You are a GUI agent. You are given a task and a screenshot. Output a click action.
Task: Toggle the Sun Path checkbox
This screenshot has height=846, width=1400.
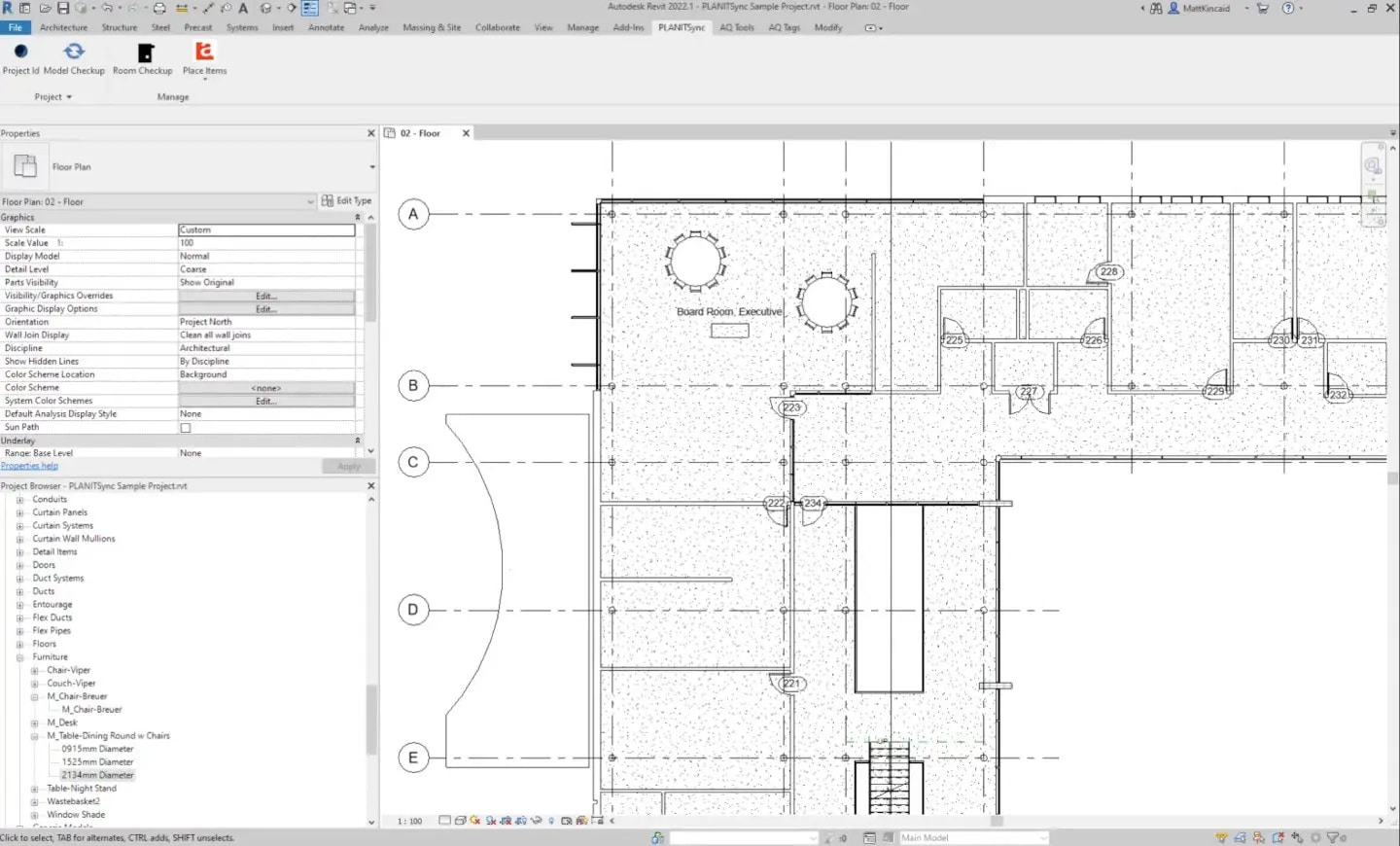tap(186, 428)
